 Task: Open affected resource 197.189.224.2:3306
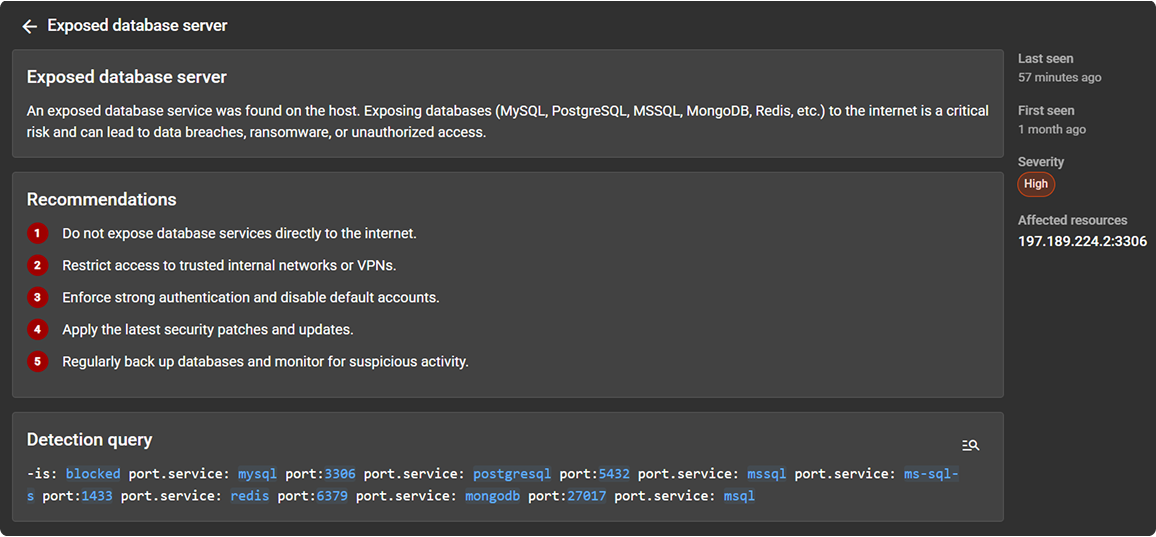click(x=1082, y=241)
